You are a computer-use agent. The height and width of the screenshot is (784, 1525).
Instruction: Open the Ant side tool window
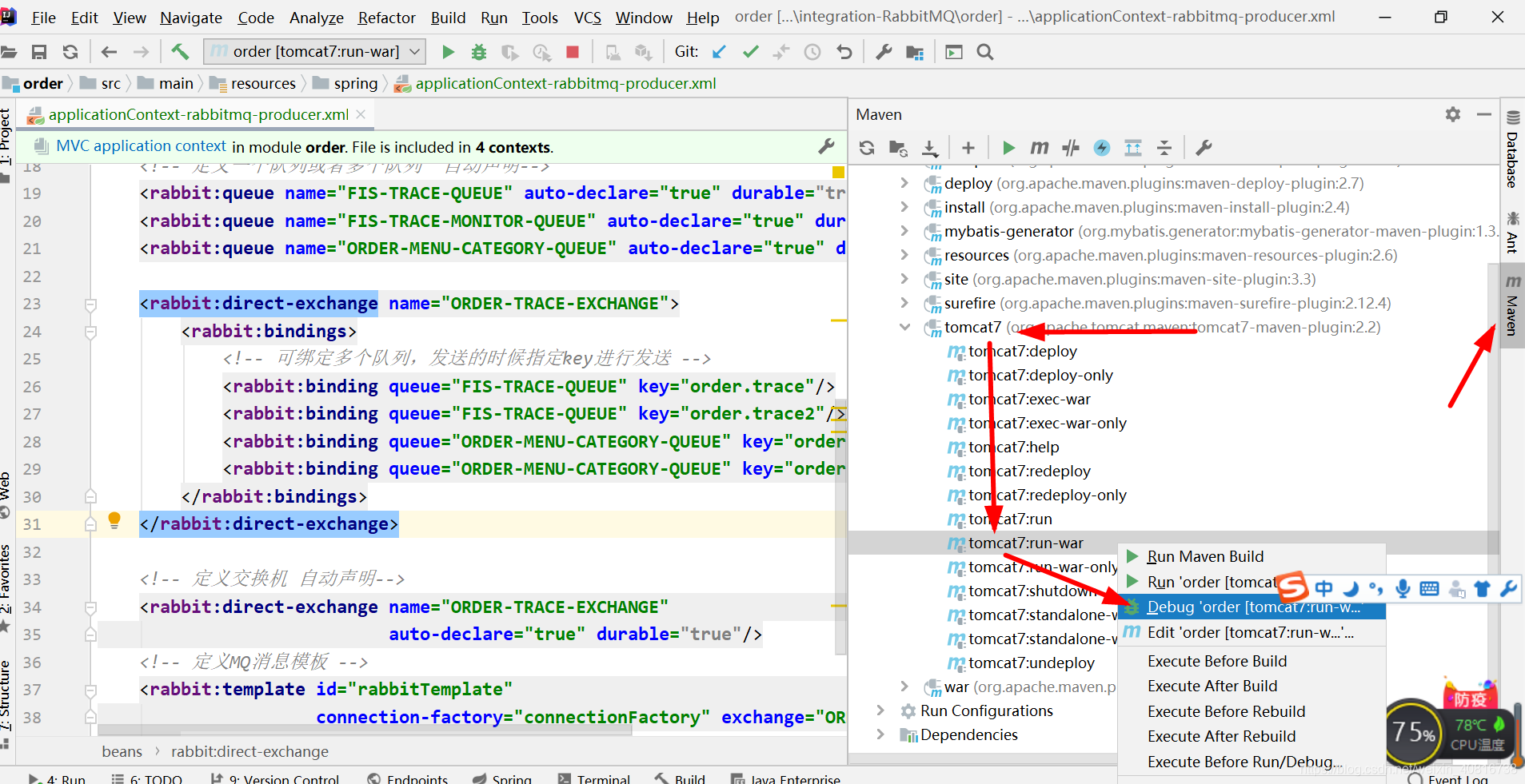pos(1512,233)
